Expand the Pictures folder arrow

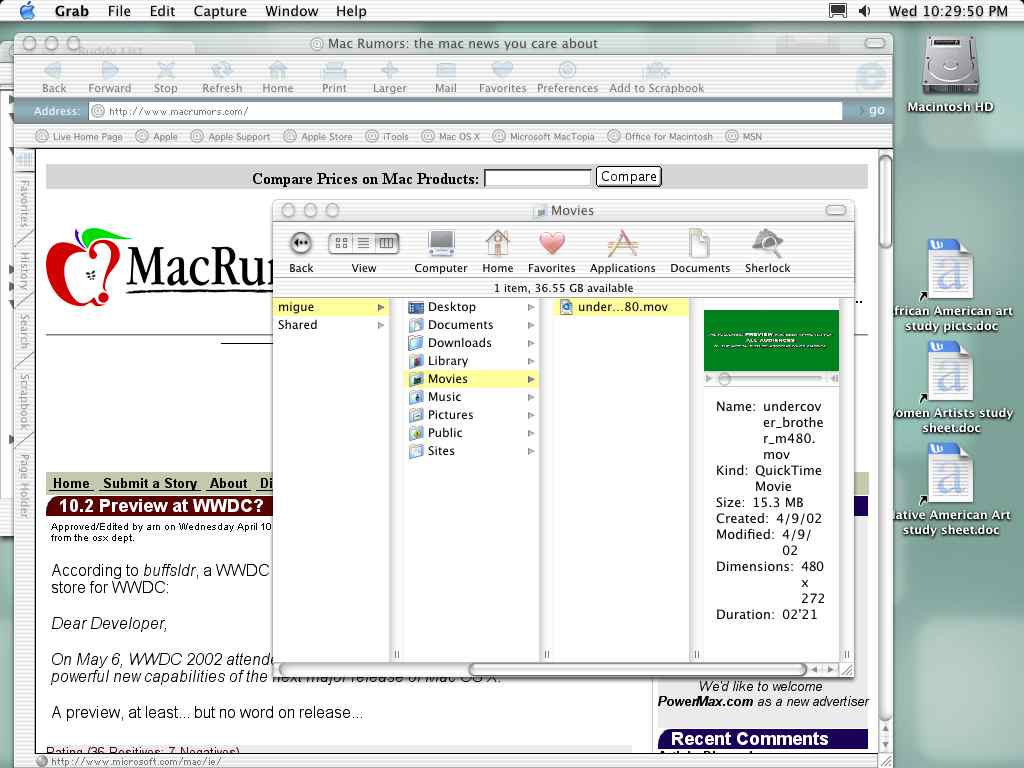(531, 415)
